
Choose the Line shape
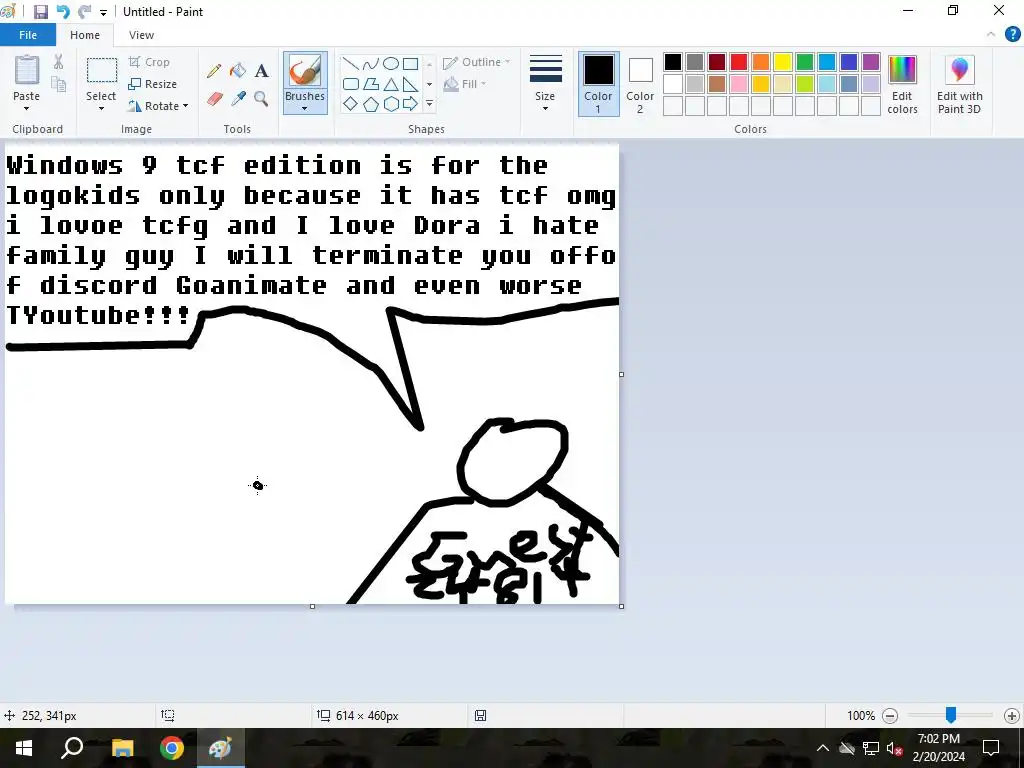(x=351, y=63)
